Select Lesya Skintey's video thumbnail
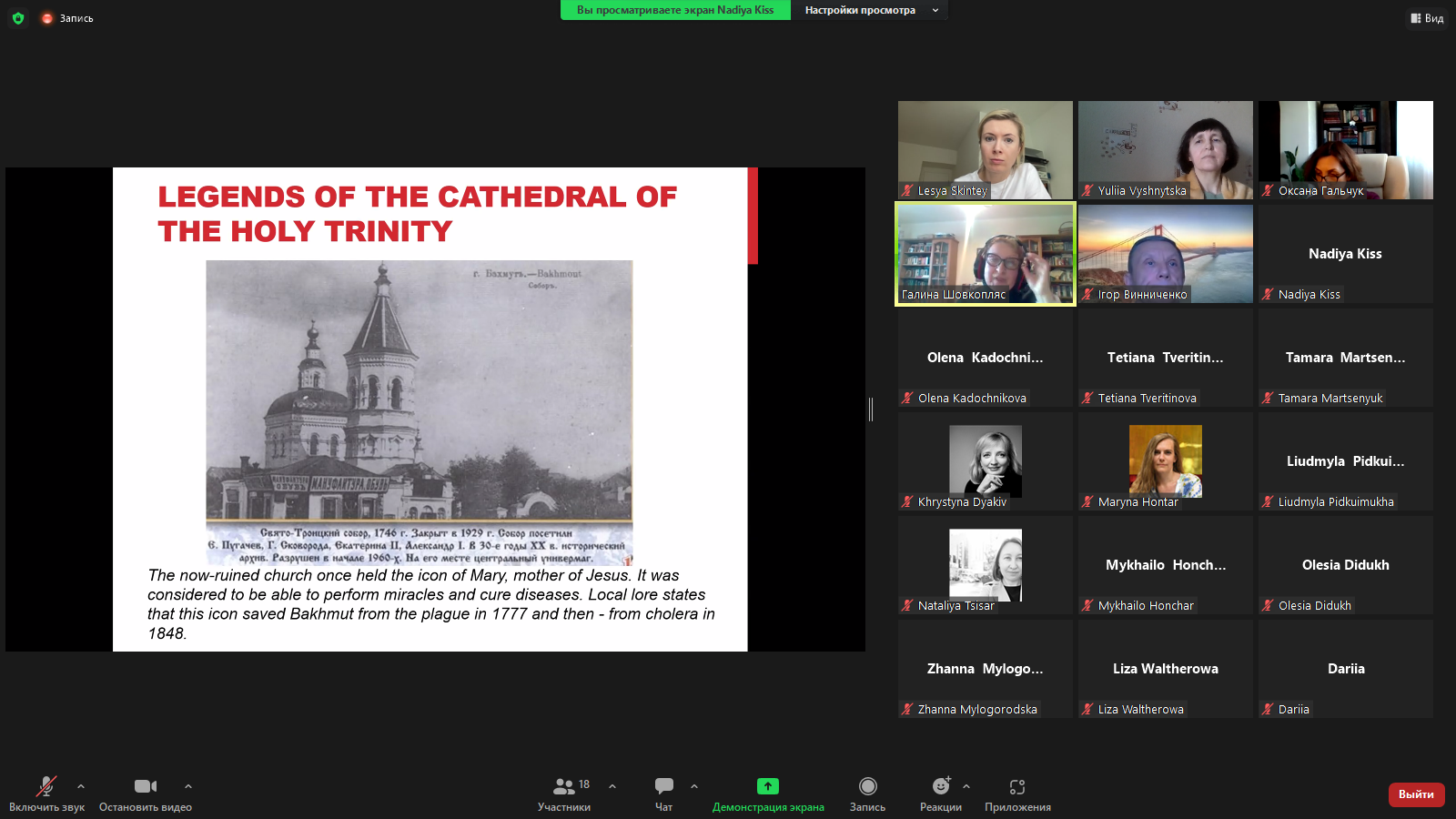 (x=985, y=149)
